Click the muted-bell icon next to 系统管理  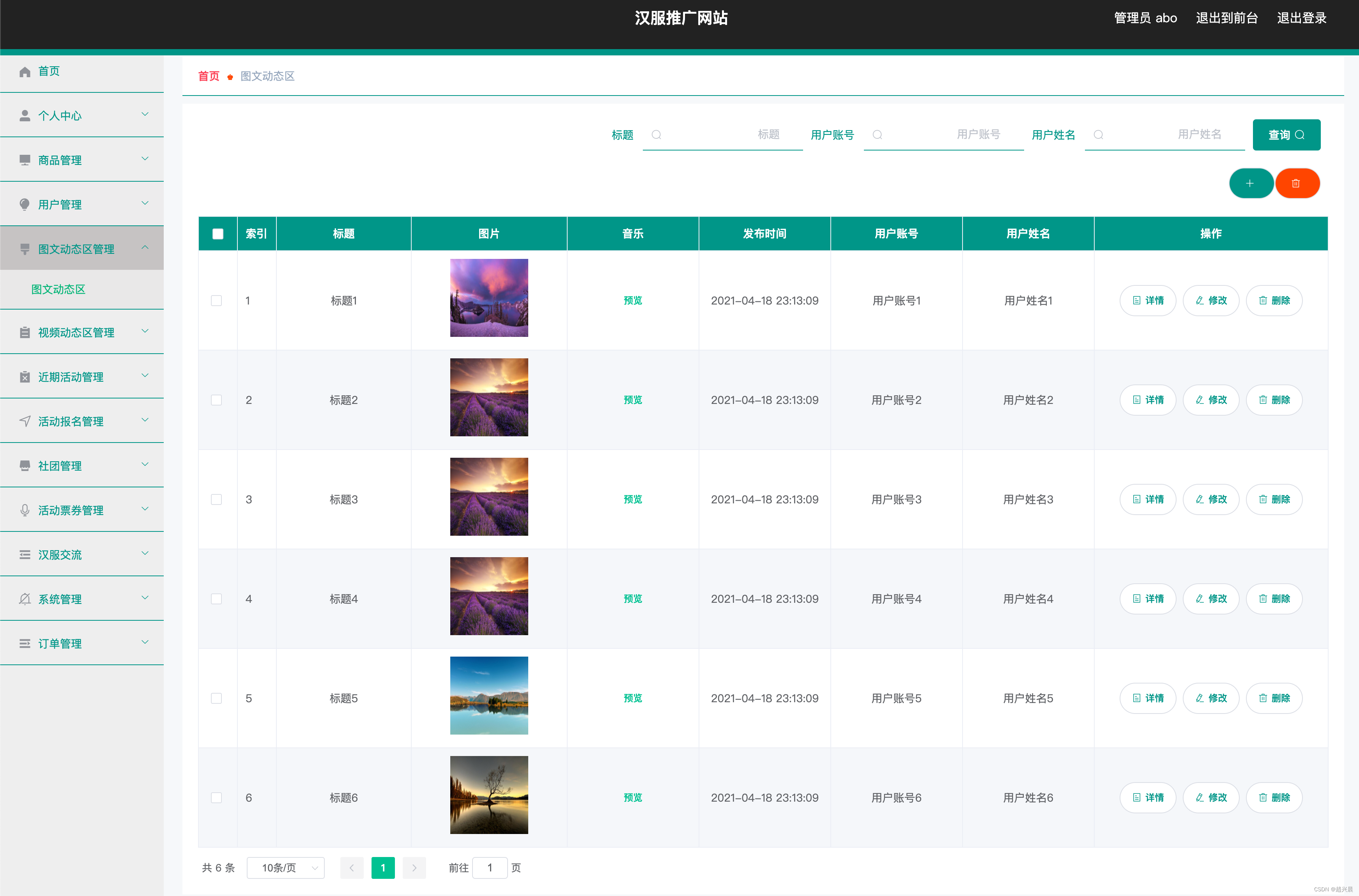[x=25, y=599]
